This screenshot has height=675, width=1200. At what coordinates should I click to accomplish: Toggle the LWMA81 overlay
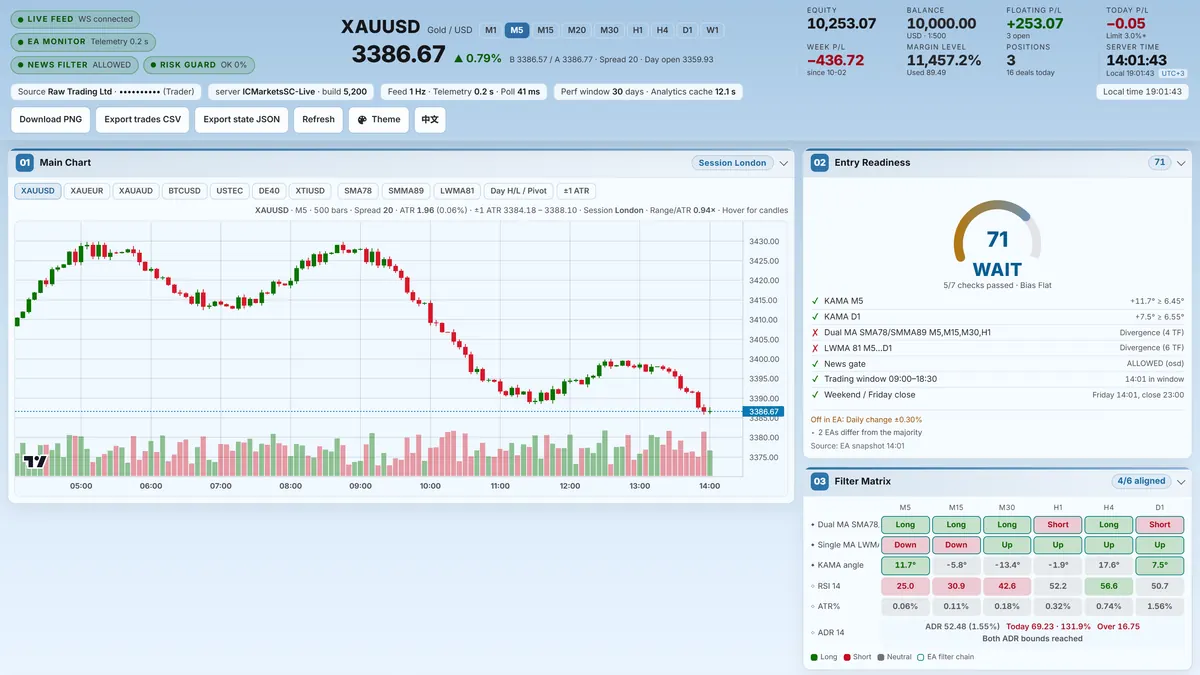457,191
